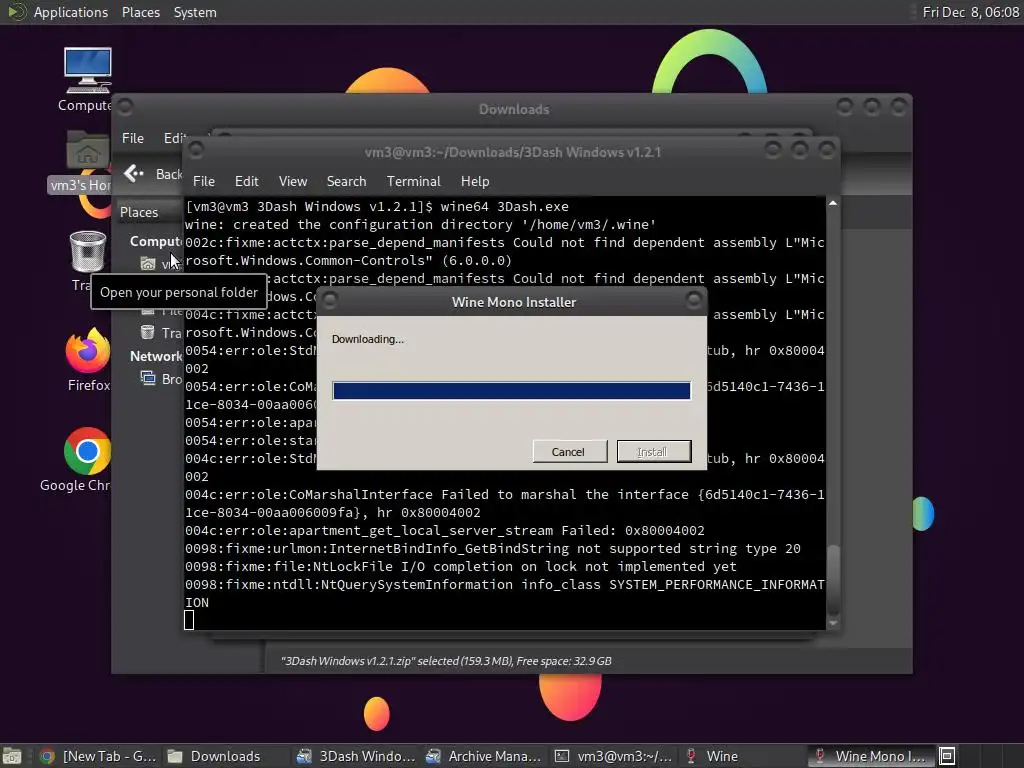Viewport: 1024px width, 768px height.
Task: Select Browse Network icon in Places sidebar
Action: [148, 378]
